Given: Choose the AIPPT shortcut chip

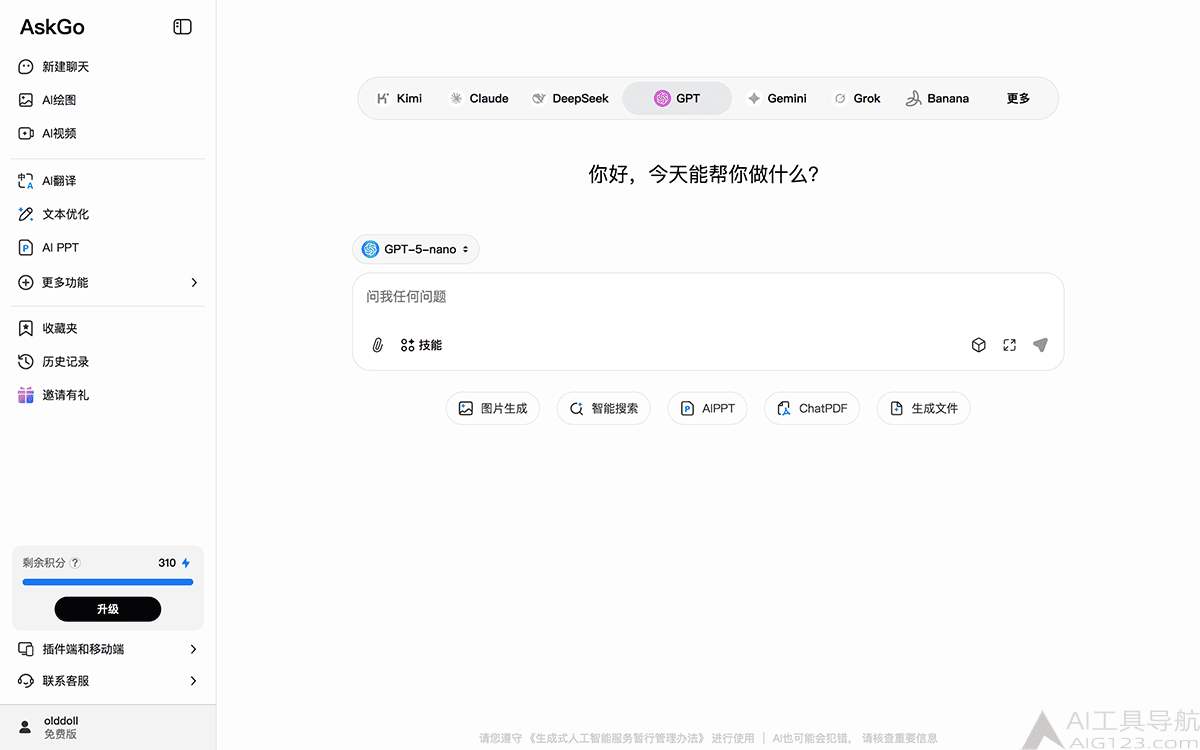Looking at the screenshot, I should click(x=707, y=408).
